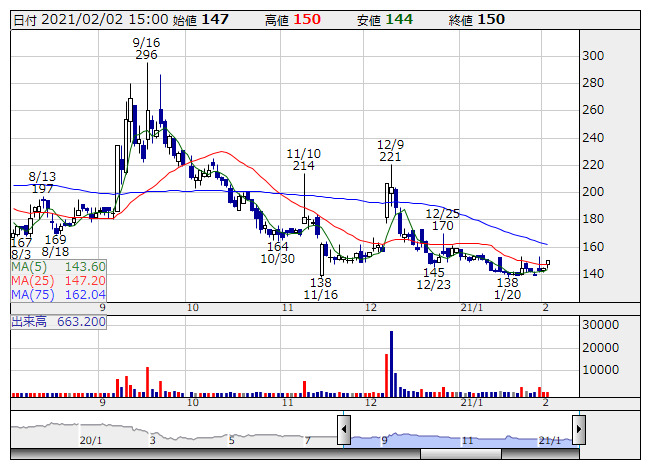The height and width of the screenshot is (470, 653).
Task: Click the 終値 150 value in header
Action: coord(490,19)
